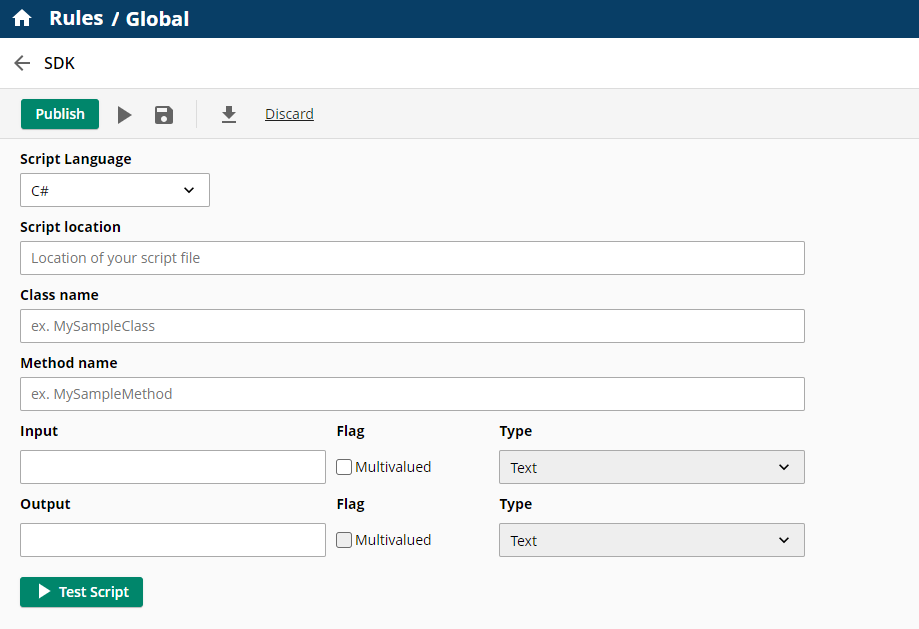Open the Script Language dropdown
The height and width of the screenshot is (629, 919).
[115, 190]
